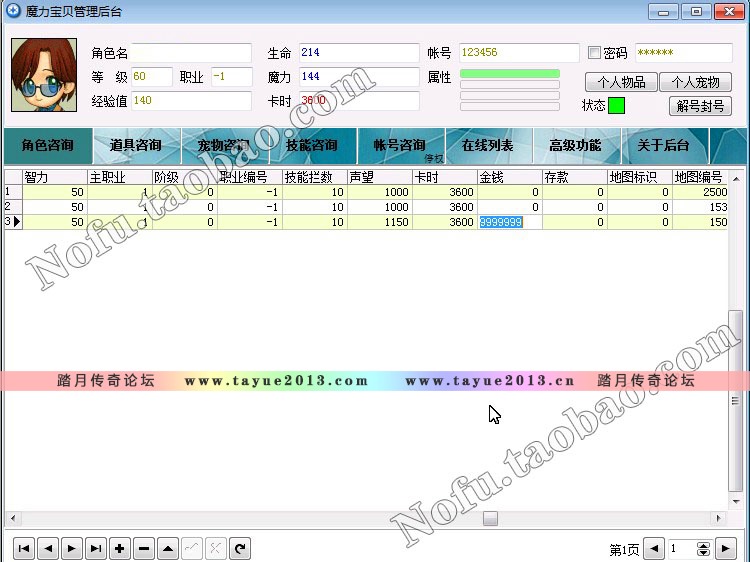
Task: Click the 智力 column header
Action: click(x=55, y=177)
